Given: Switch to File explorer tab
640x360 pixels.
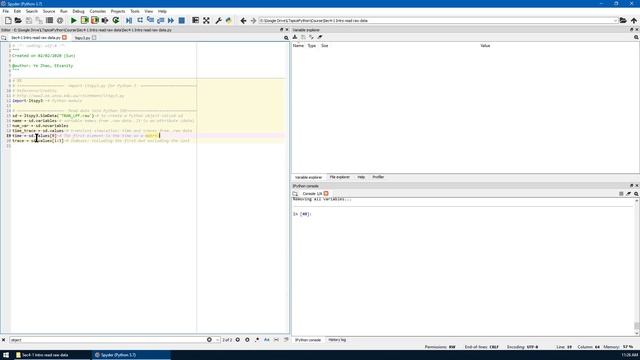Looking at the screenshot, I should click(x=340, y=177).
